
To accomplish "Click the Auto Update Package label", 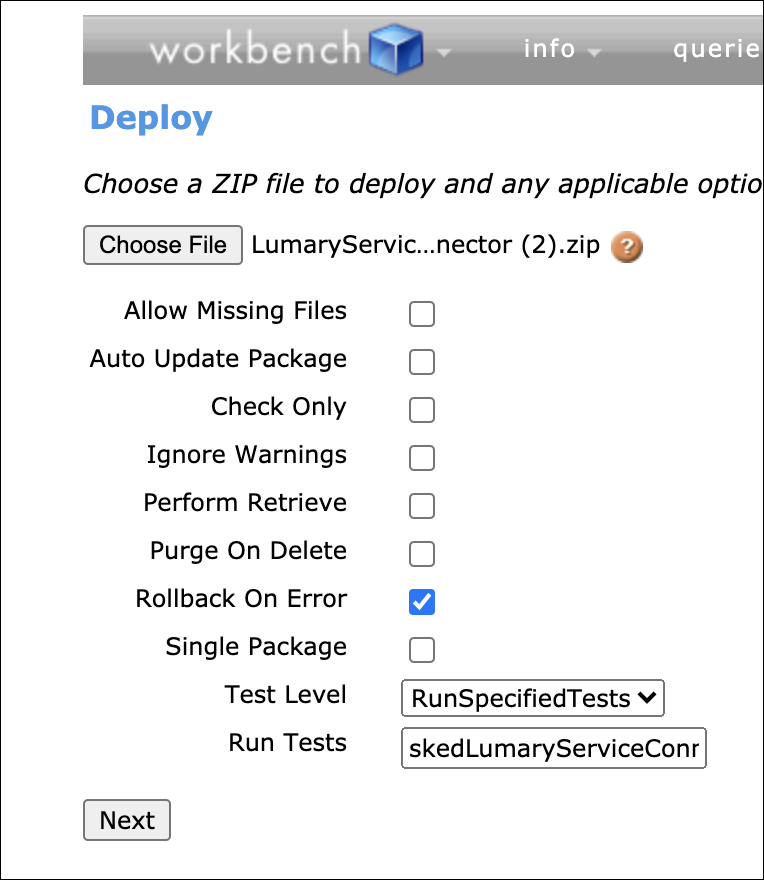I will [218, 359].
